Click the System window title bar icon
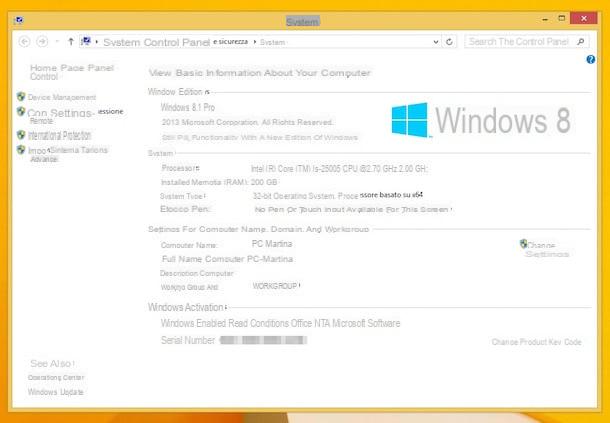This screenshot has height=423, width=610. 18,20
